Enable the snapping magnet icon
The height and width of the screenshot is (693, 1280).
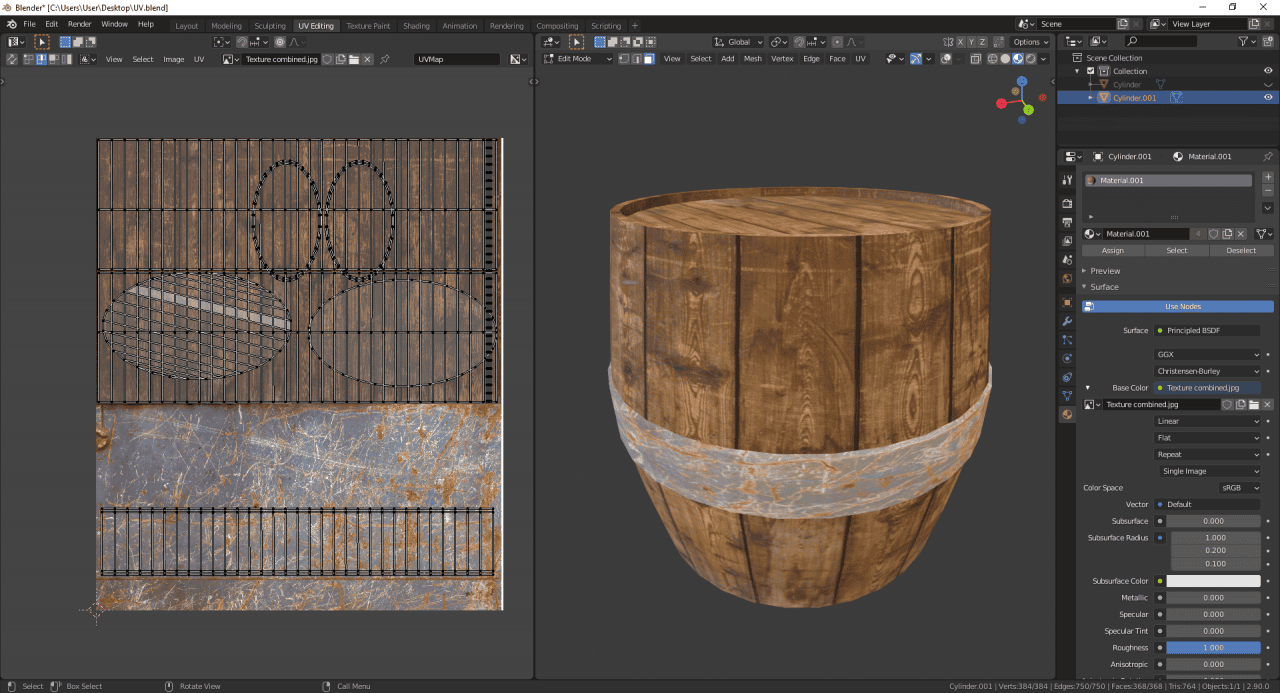799,41
